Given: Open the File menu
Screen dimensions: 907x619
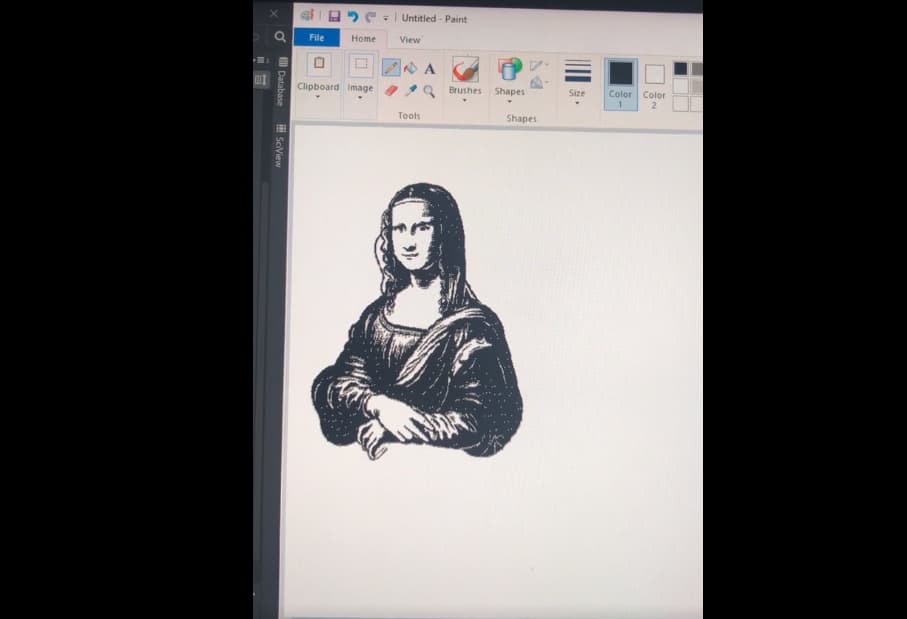Looking at the screenshot, I should click(x=317, y=37).
